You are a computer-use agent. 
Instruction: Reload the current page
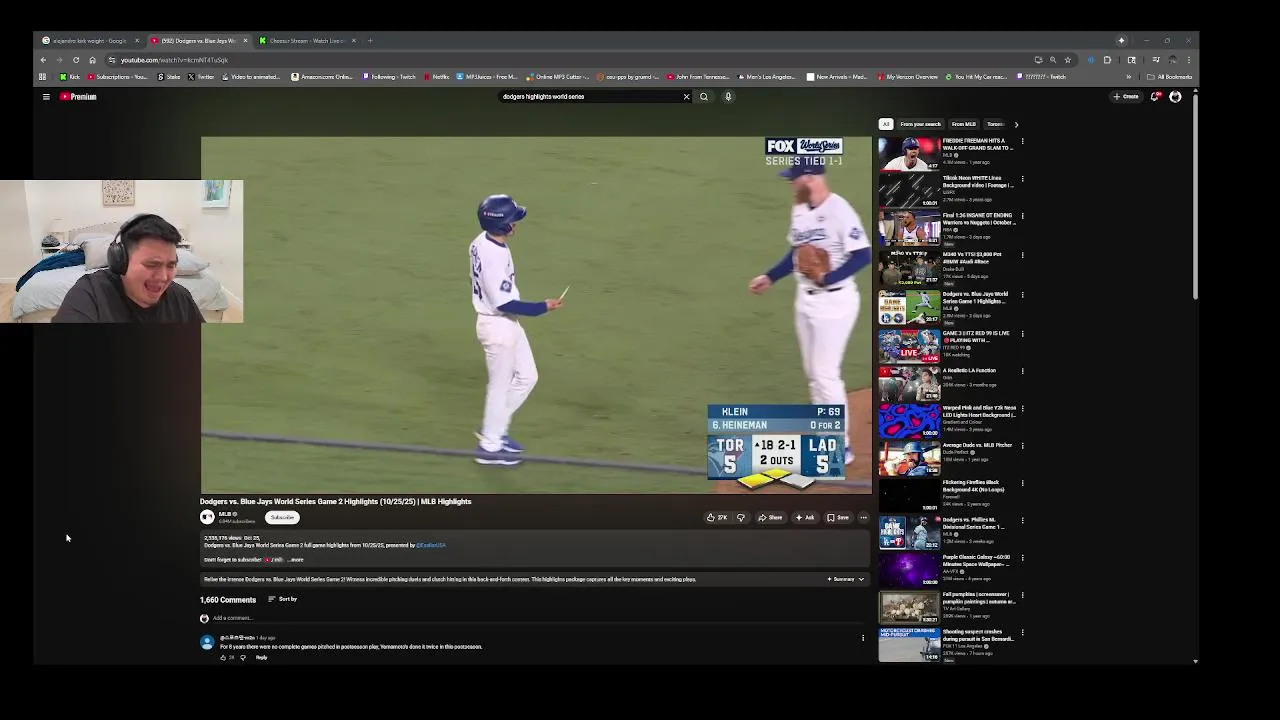(76, 60)
